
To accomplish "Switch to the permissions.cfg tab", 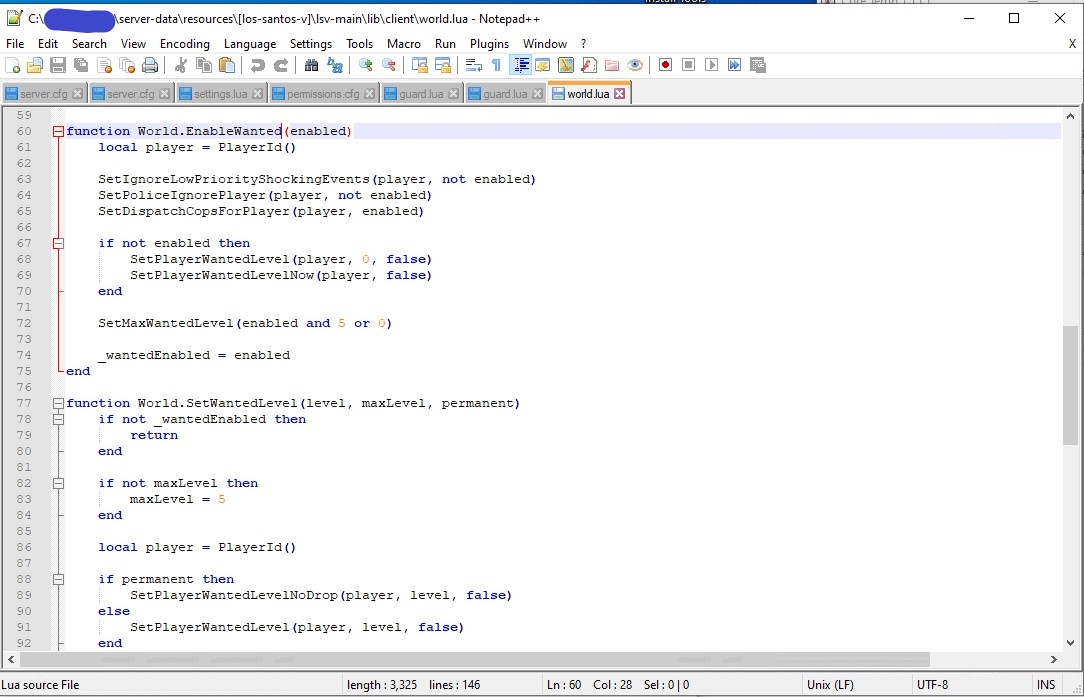I will pyautogui.click(x=322, y=94).
